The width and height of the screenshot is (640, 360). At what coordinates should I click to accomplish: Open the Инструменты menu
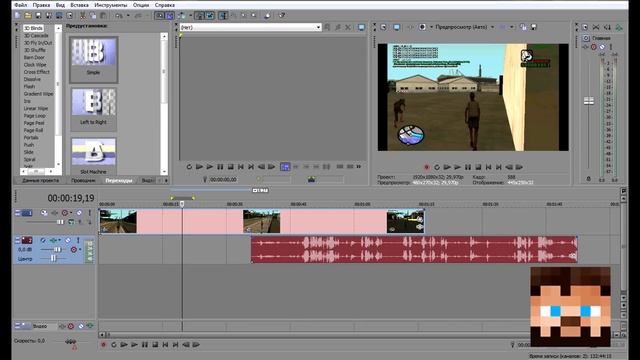[x=111, y=5]
